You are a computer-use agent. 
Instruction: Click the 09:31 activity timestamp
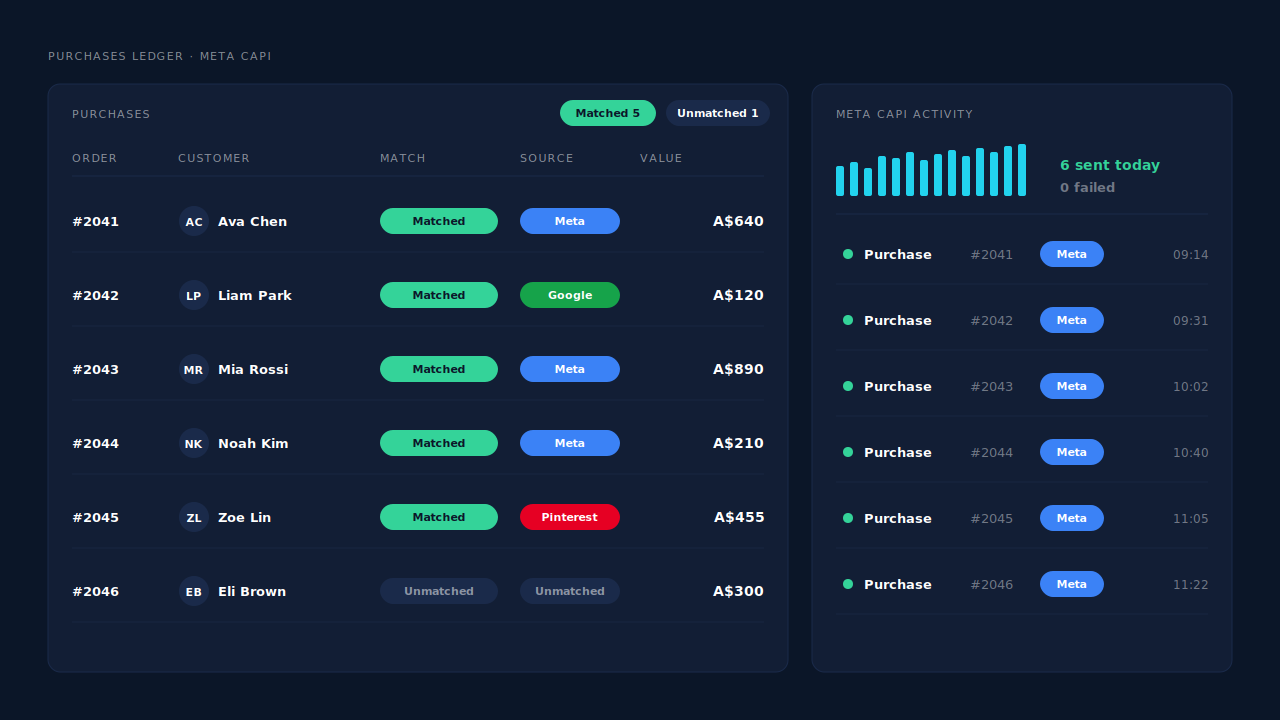click(1190, 320)
